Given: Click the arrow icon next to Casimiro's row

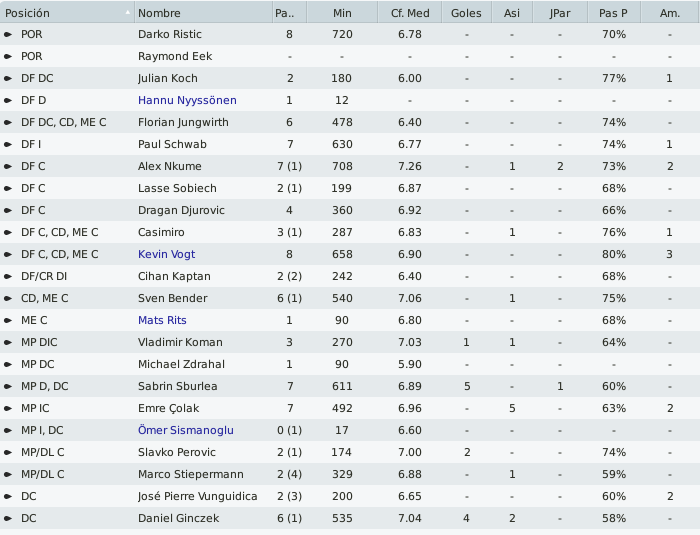Looking at the screenshot, I should point(8,232).
